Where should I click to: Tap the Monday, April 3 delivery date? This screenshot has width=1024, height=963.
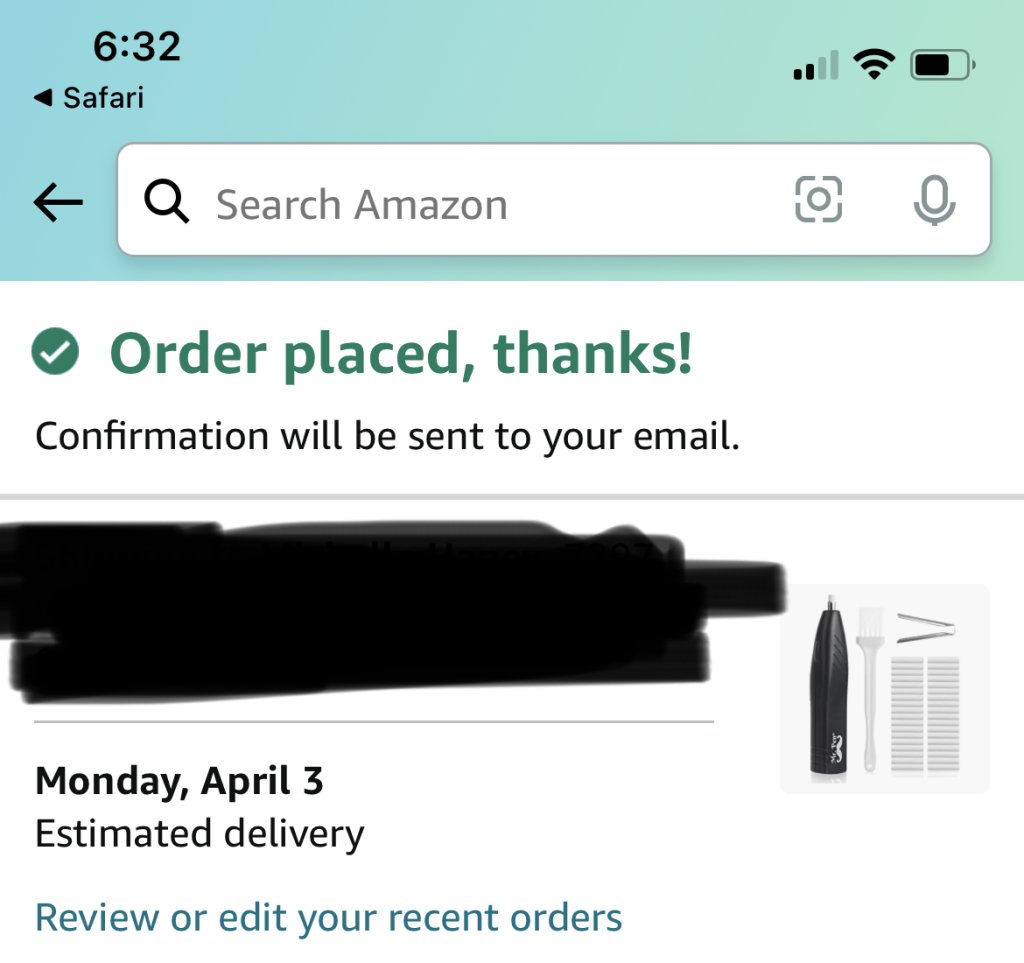[179, 781]
